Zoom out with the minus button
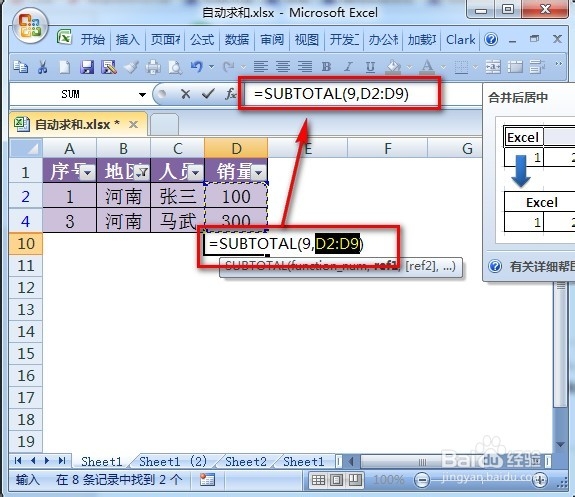This screenshot has height=497, width=575. pos(422,480)
